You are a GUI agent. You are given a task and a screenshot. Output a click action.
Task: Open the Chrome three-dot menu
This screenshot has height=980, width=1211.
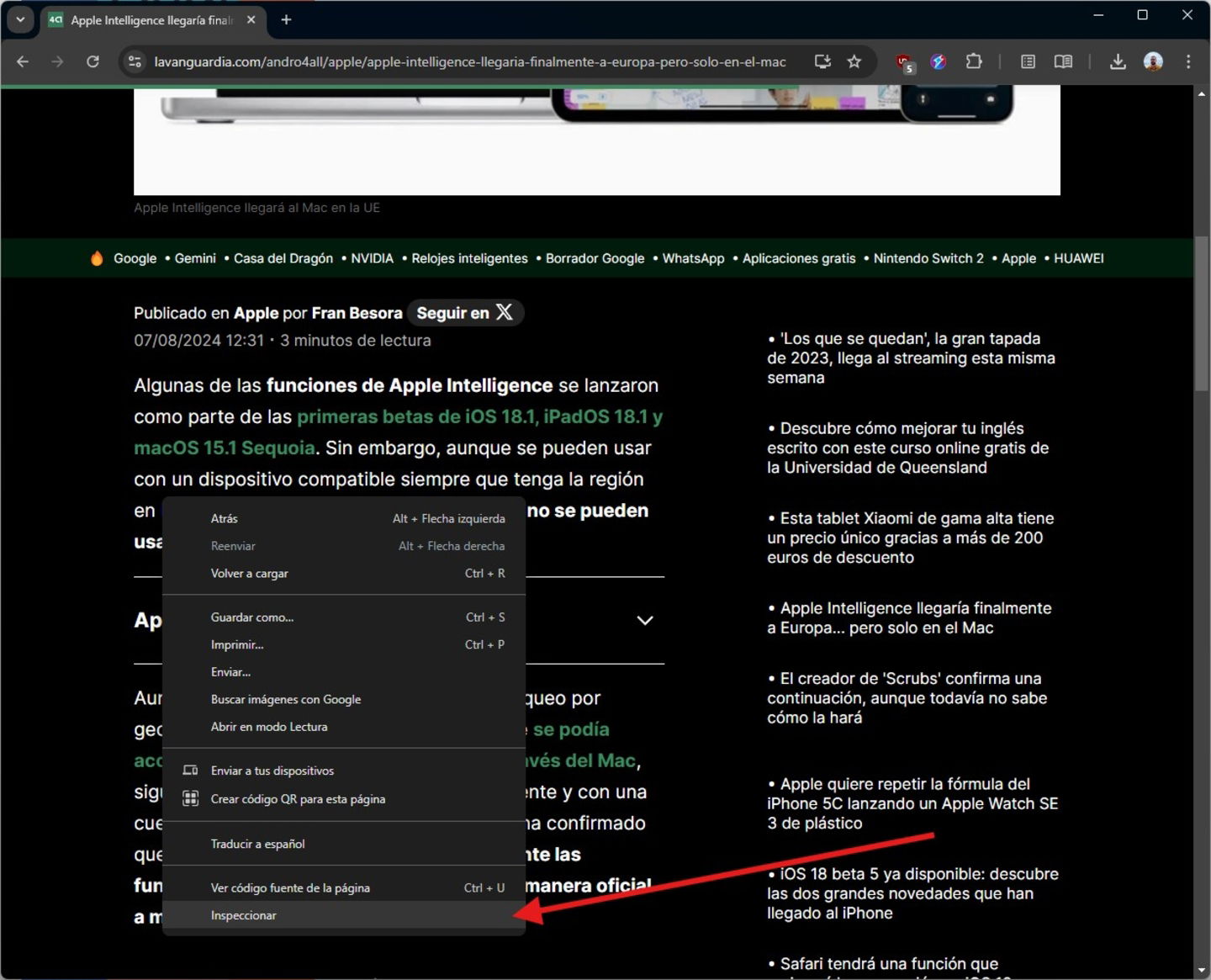click(1188, 61)
